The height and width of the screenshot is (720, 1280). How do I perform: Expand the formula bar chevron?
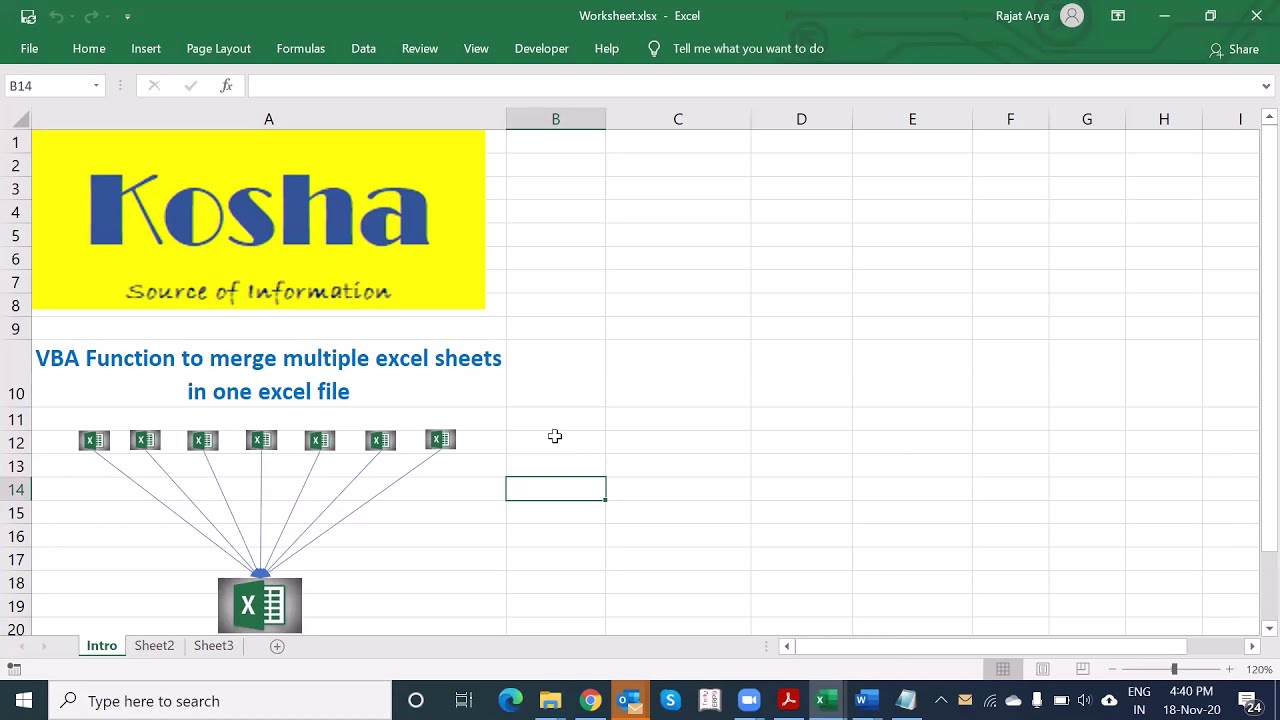coord(1266,86)
